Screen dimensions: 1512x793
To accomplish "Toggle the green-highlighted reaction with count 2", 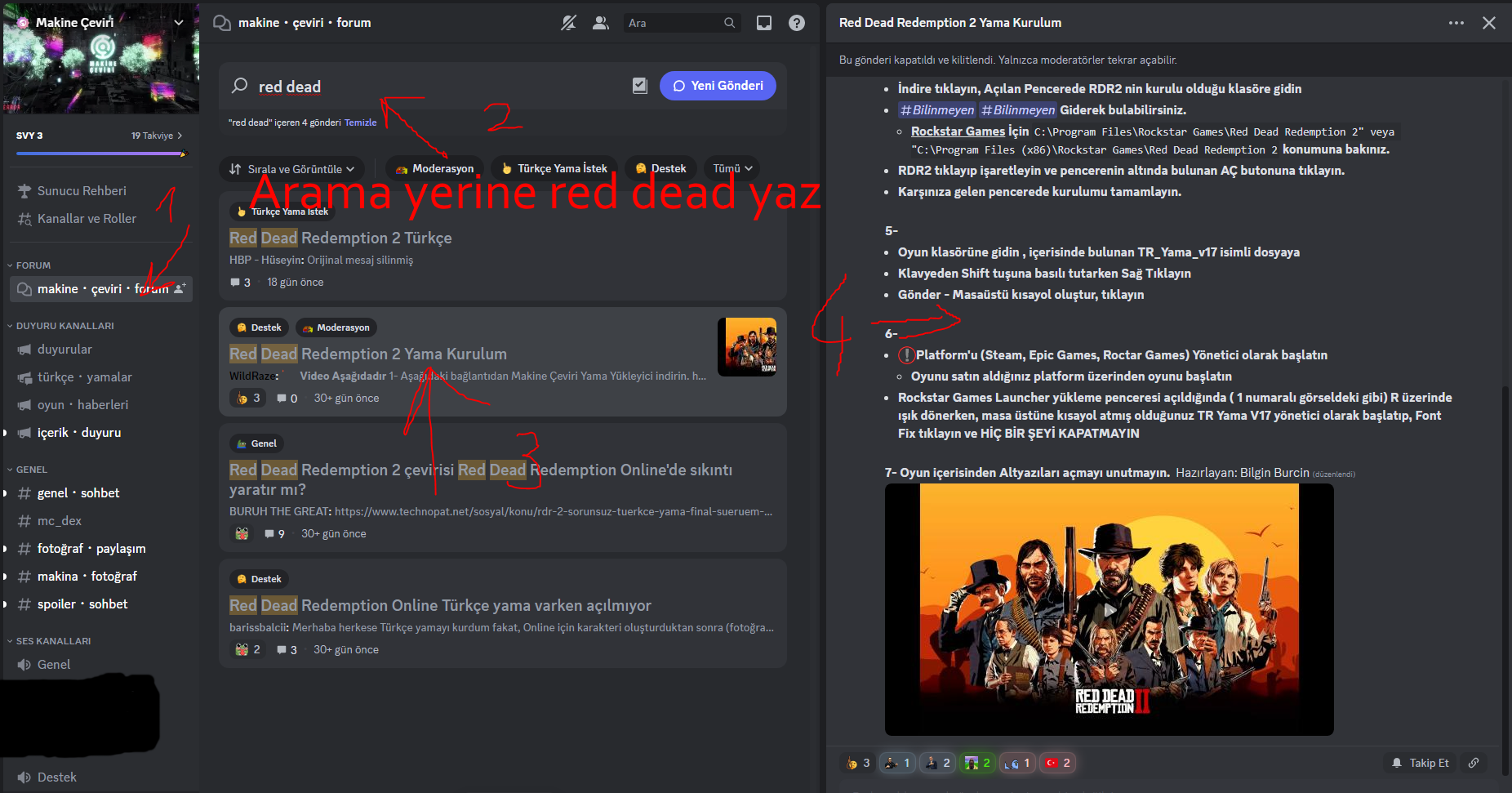I will click(977, 763).
